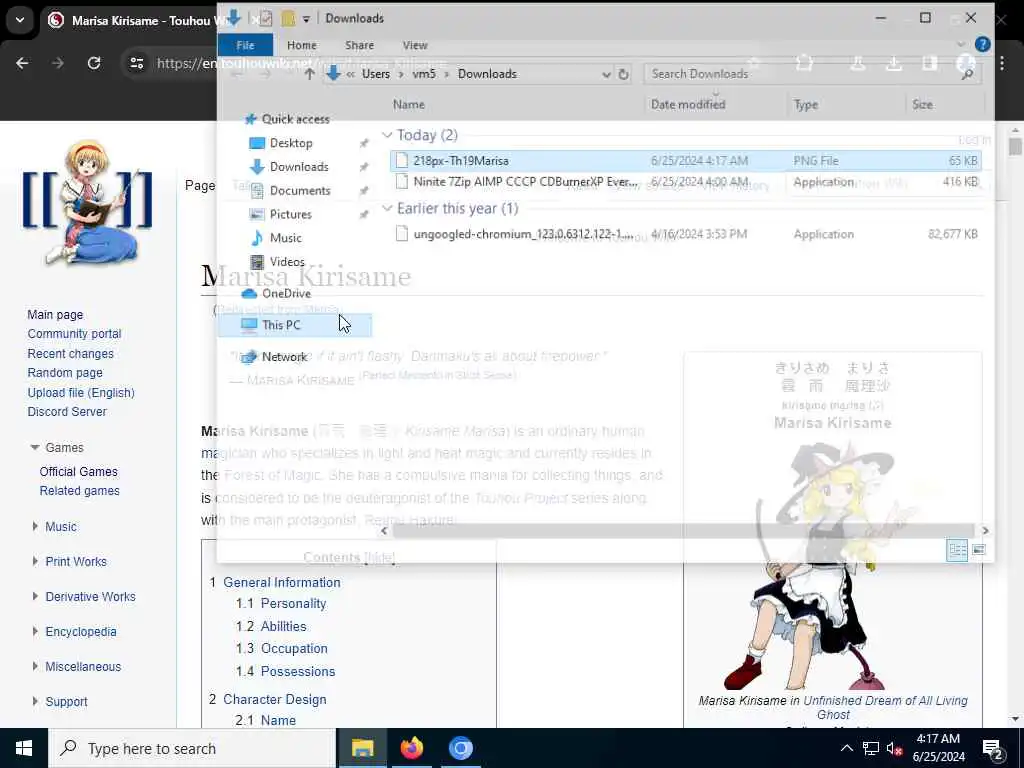Switch to the Home ribbon tab
The width and height of the screenshot is (1024, 768).
point(302,45)
